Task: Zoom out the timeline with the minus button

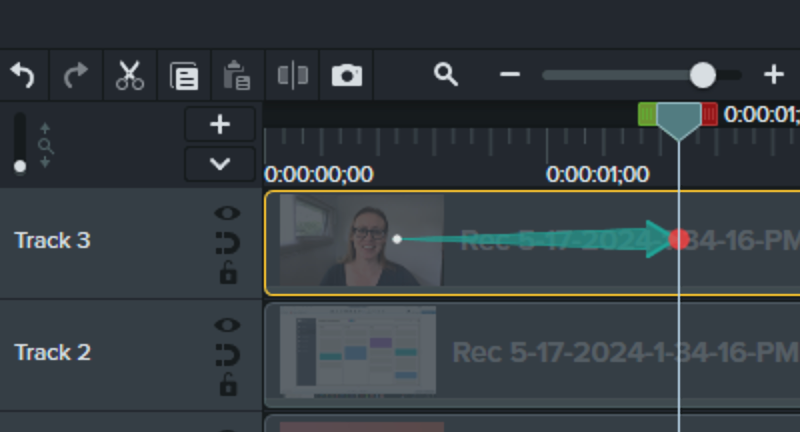Action: 510,75
